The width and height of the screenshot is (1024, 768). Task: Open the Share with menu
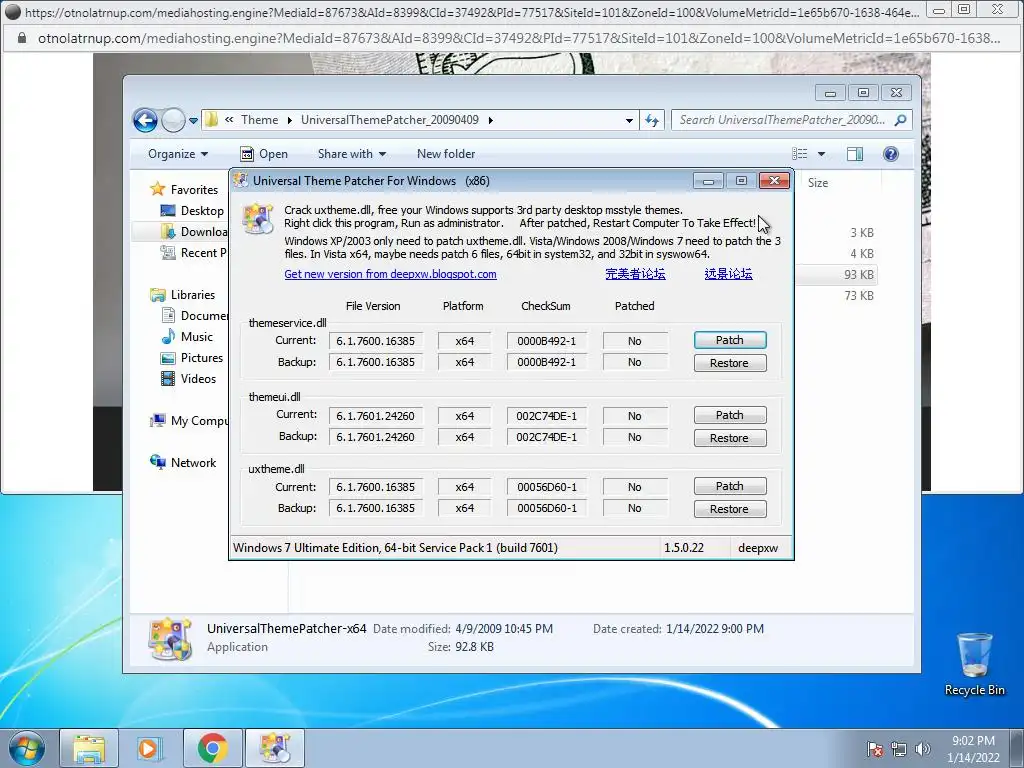click(351, 154)
